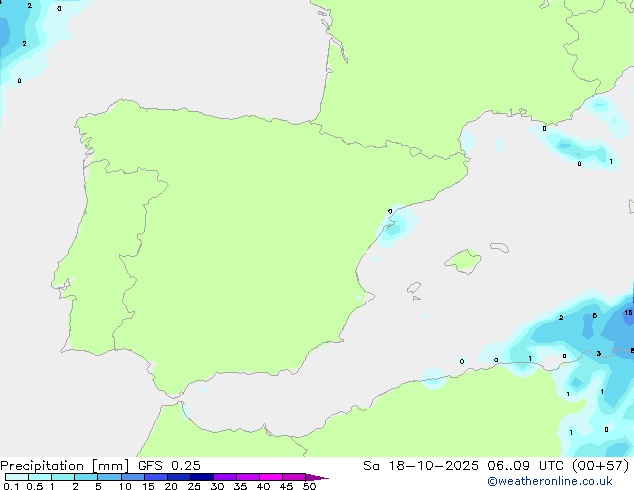This screenshot has height=490, width=634.
Task: Click the '30' legend scale label
Action: tap(217, 486)
